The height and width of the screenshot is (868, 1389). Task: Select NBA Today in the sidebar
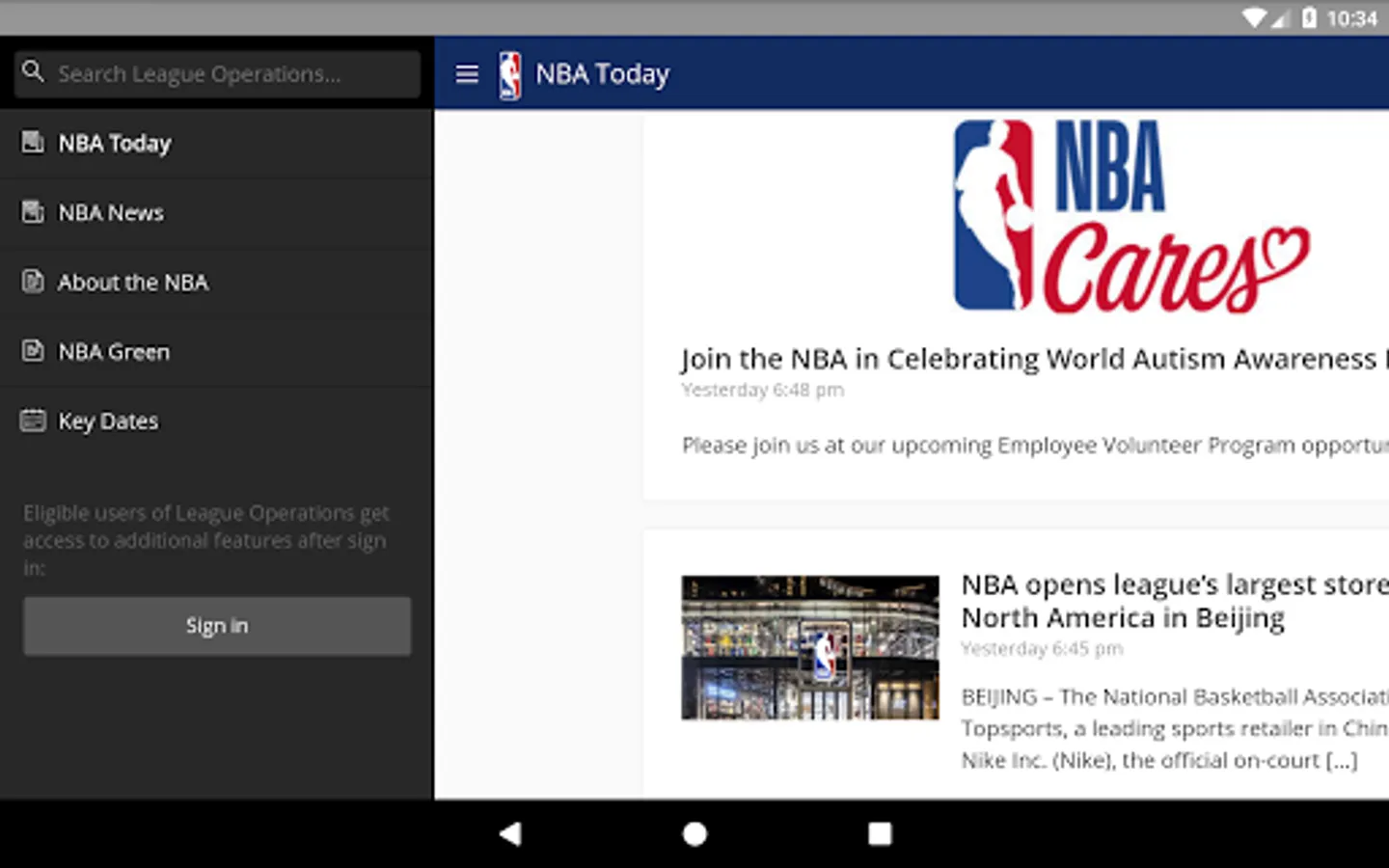pos(217,144)
